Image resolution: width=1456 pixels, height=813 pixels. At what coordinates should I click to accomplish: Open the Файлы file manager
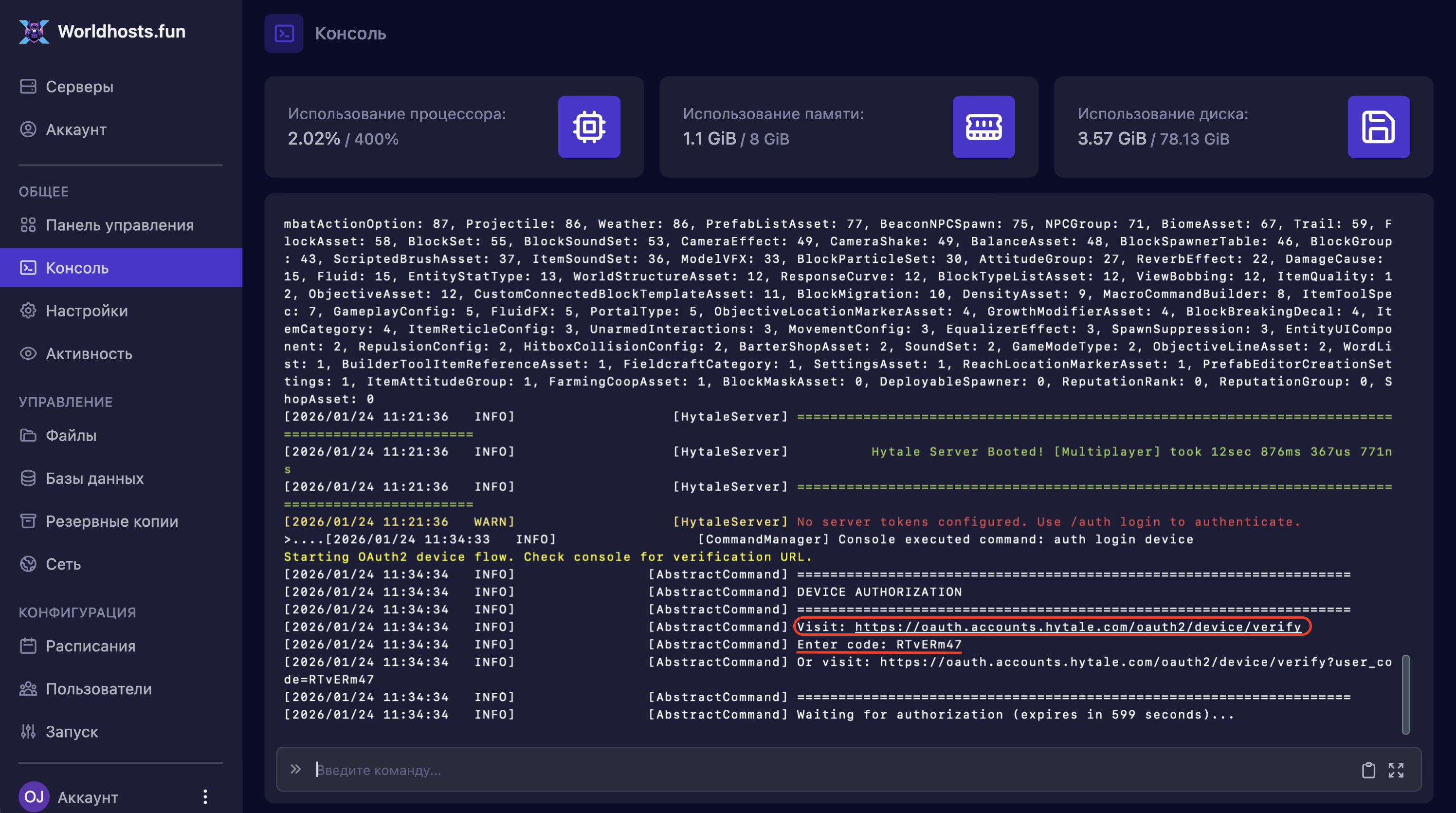[x=71, y=435]
